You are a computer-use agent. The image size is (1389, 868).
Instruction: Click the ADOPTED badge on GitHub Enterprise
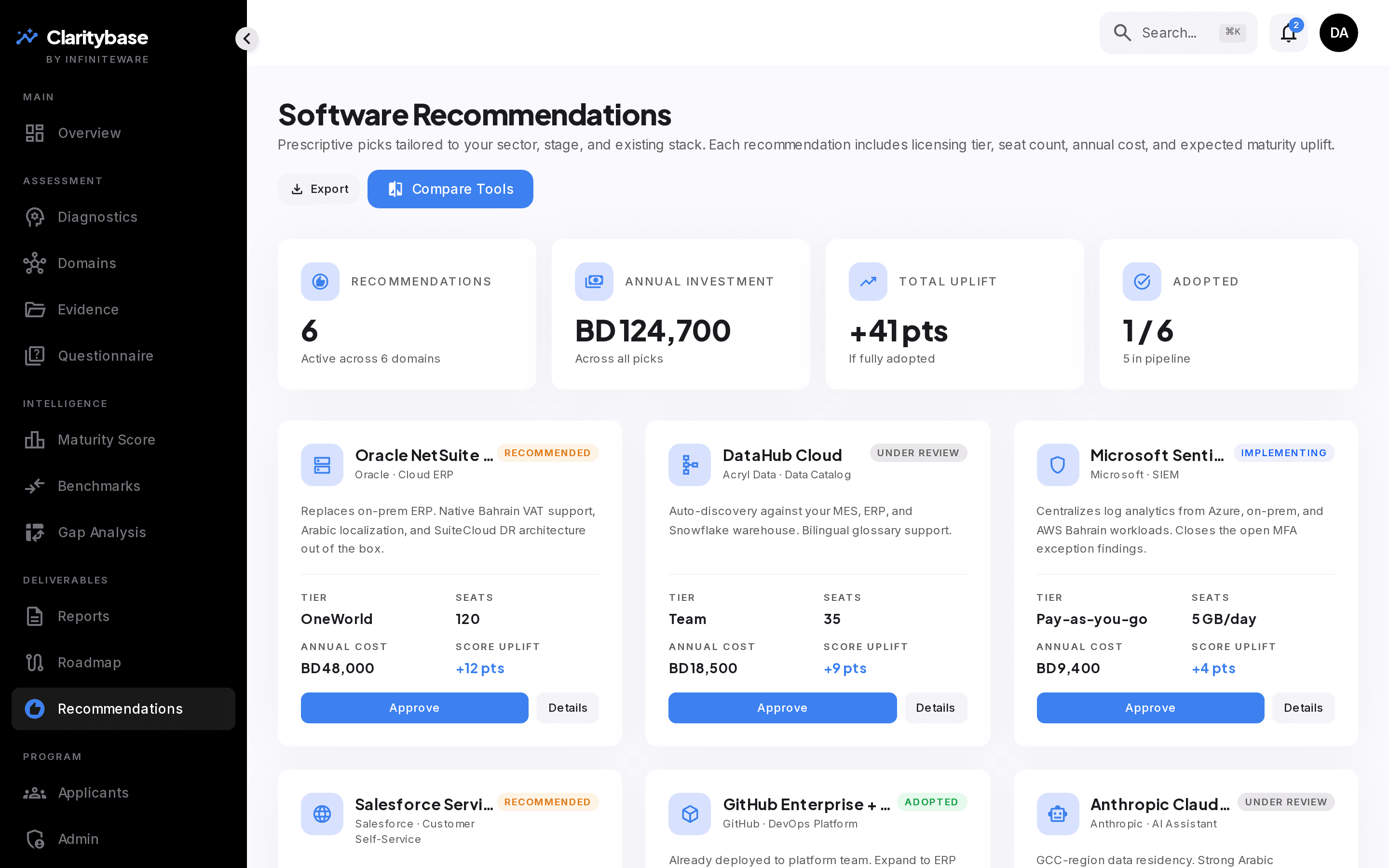pyautogui.click(x=932, y=802)
